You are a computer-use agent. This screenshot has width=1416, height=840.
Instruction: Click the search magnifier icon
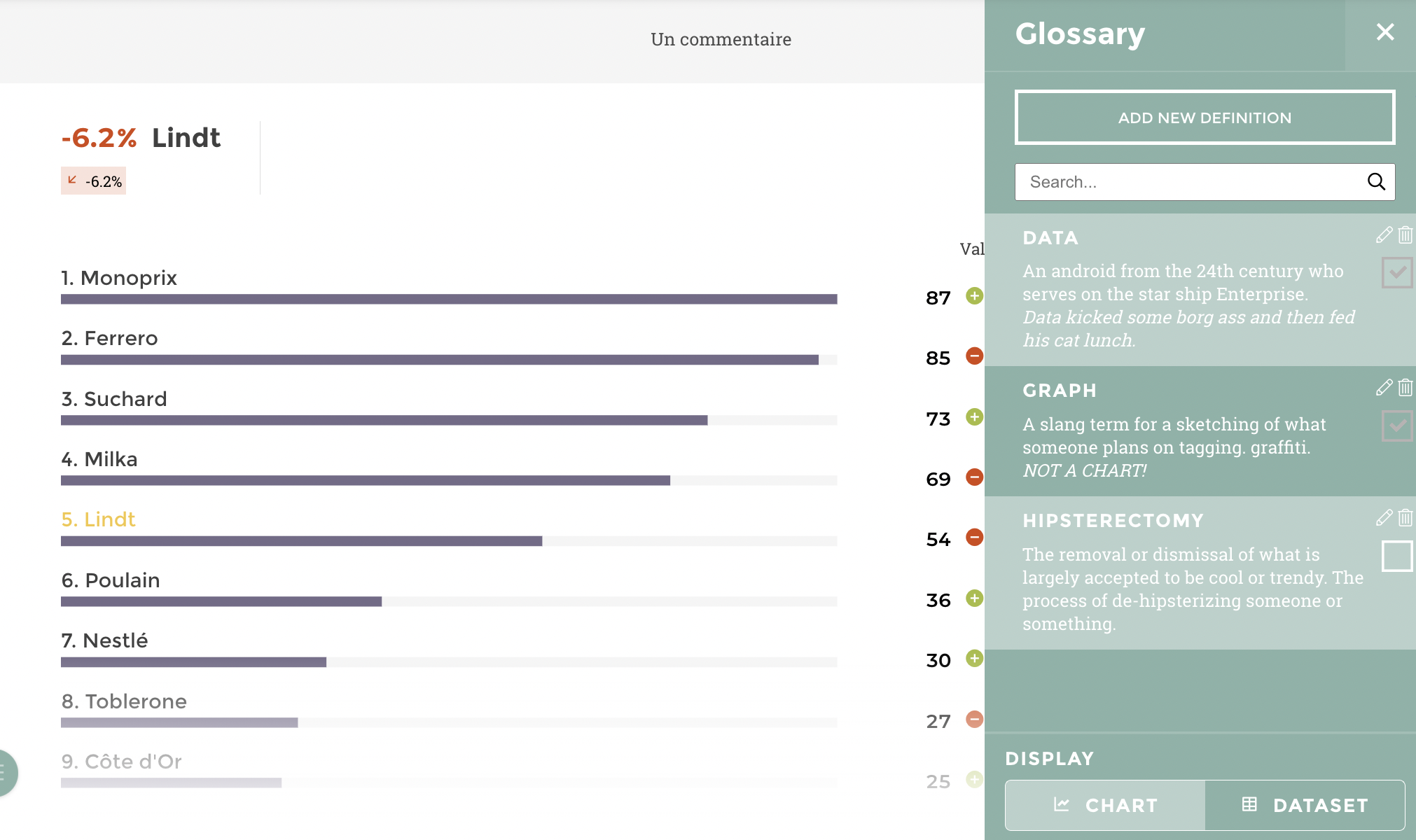(x=1376, y=182)
